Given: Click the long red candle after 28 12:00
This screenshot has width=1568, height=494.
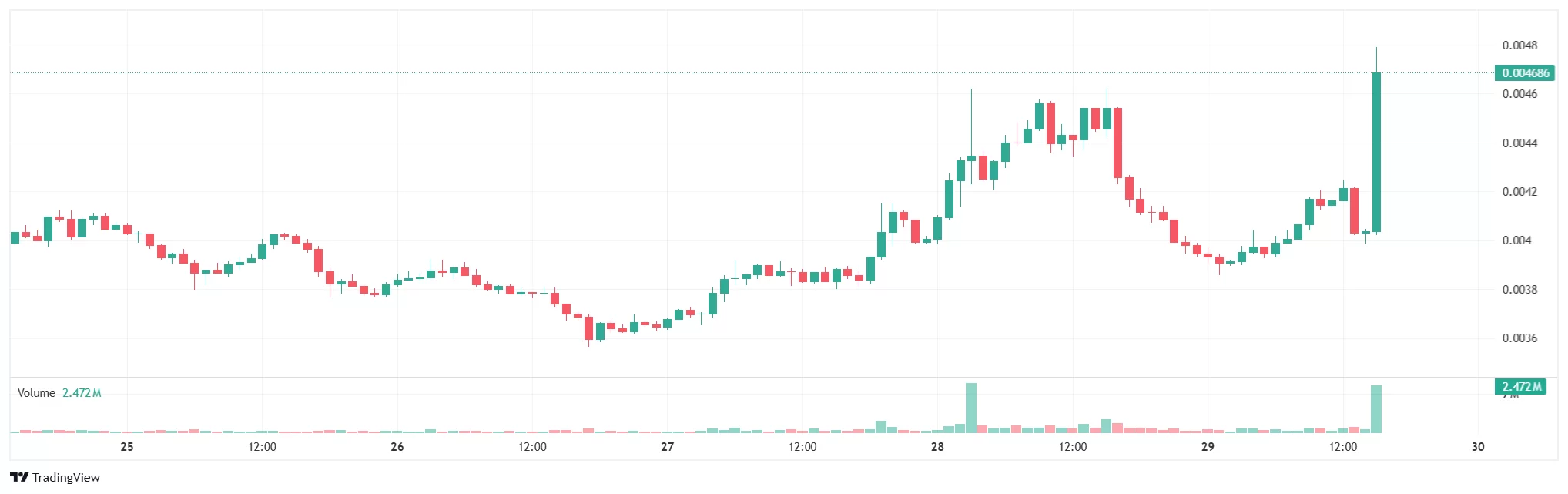Looking at the screenshot, I should click(1118, 143).
